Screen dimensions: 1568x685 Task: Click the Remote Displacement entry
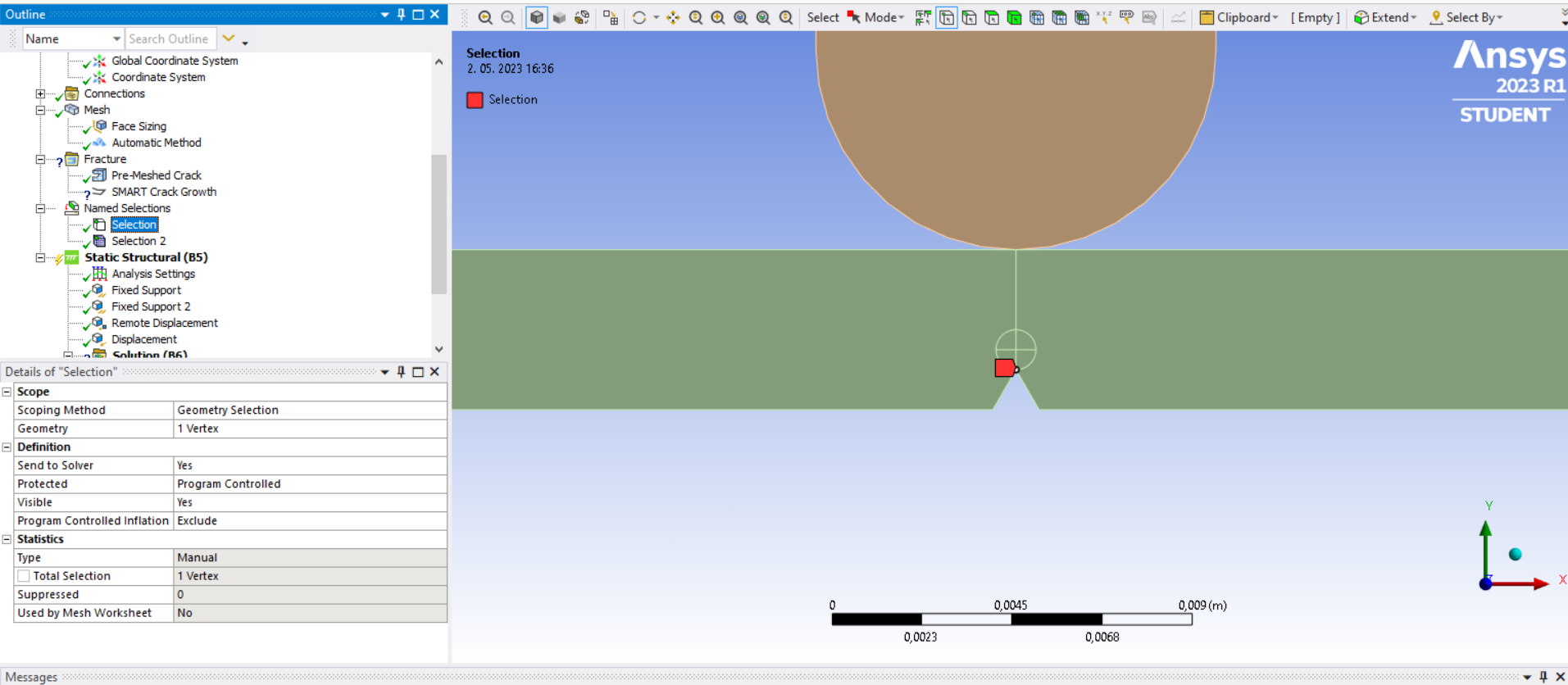pos(165,323)
